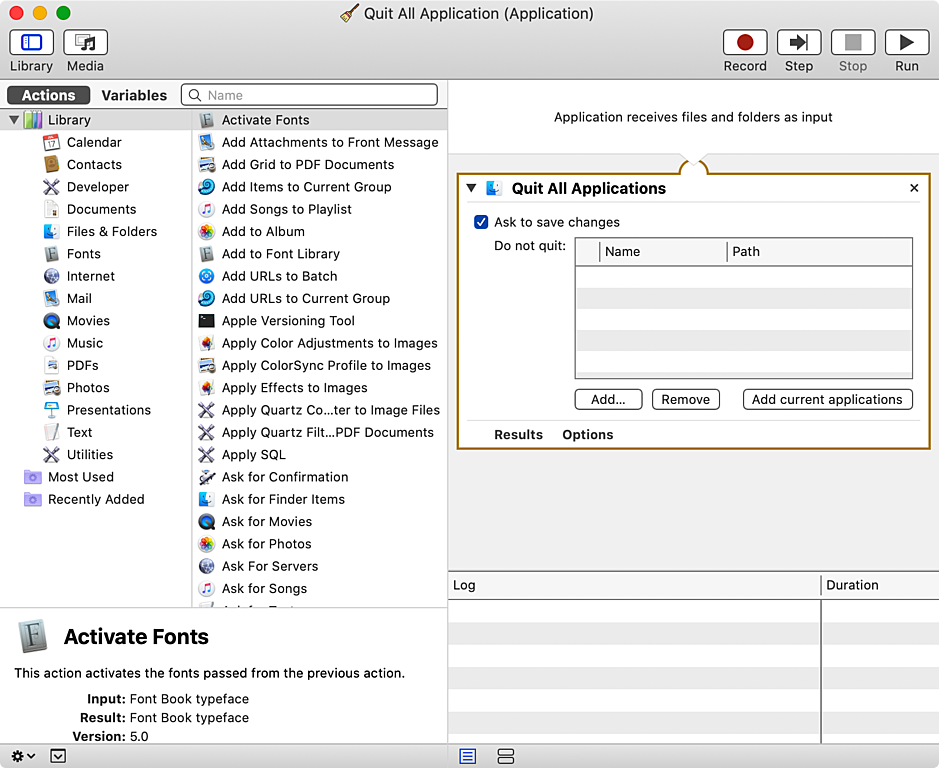Select the Calendar category in Library
The height and width of the screenshot is (768, 939).
coord(94,142)
